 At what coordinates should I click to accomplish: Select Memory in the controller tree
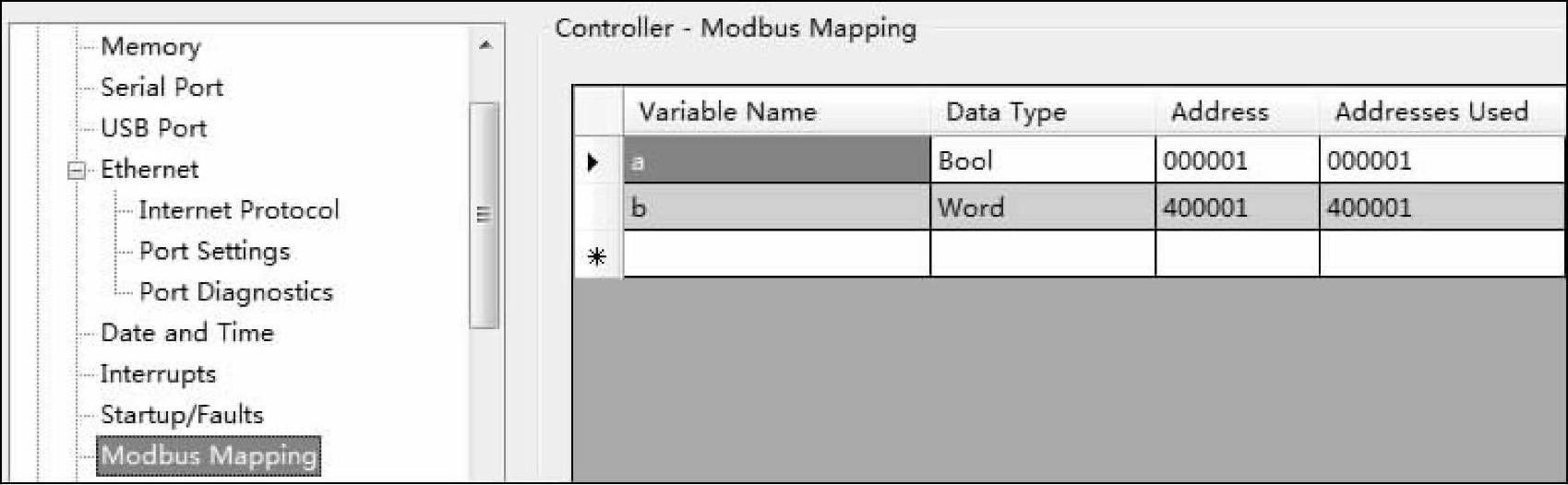point(150,46)
